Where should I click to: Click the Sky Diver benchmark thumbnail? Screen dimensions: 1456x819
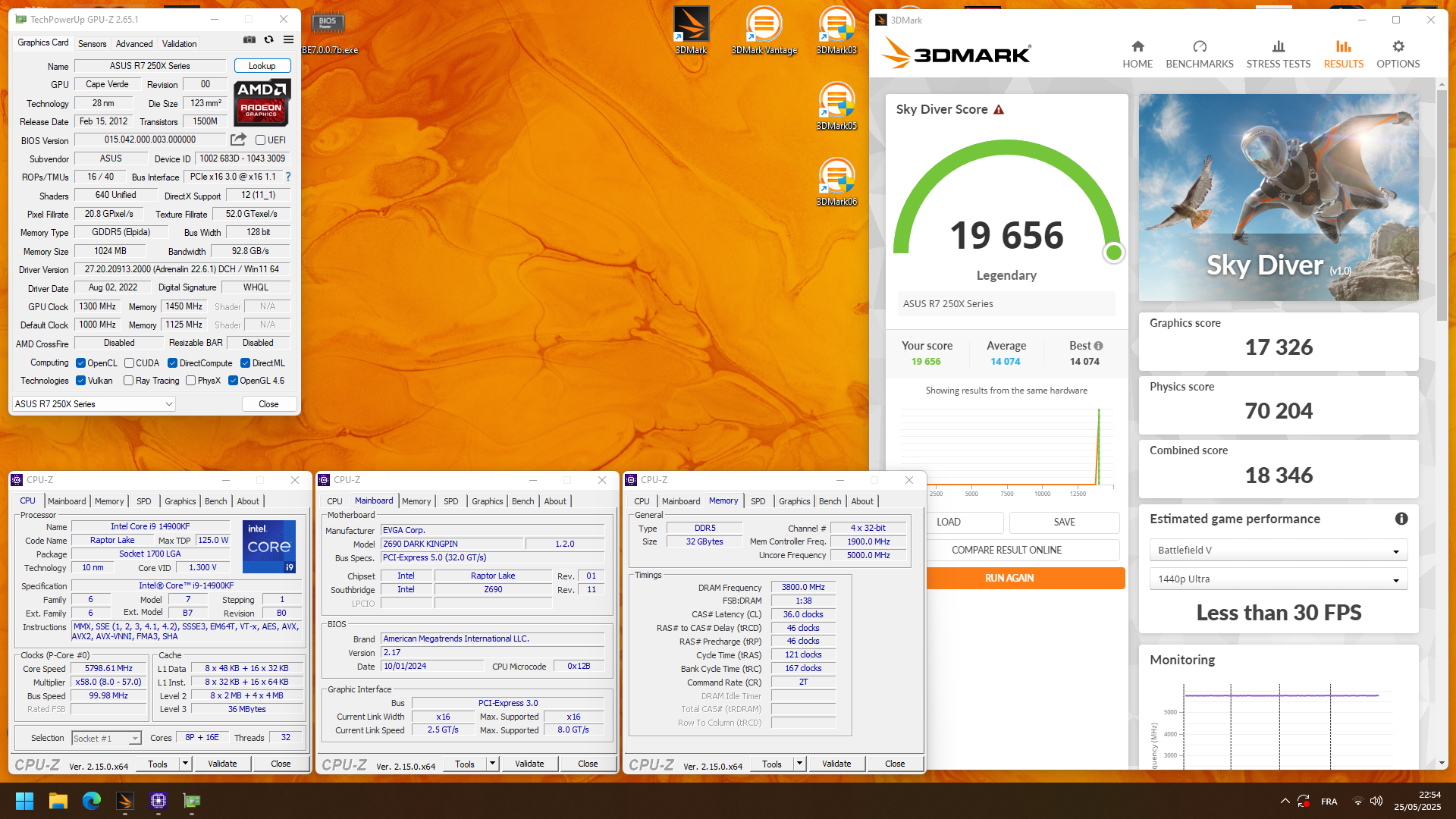point(1279,197)
